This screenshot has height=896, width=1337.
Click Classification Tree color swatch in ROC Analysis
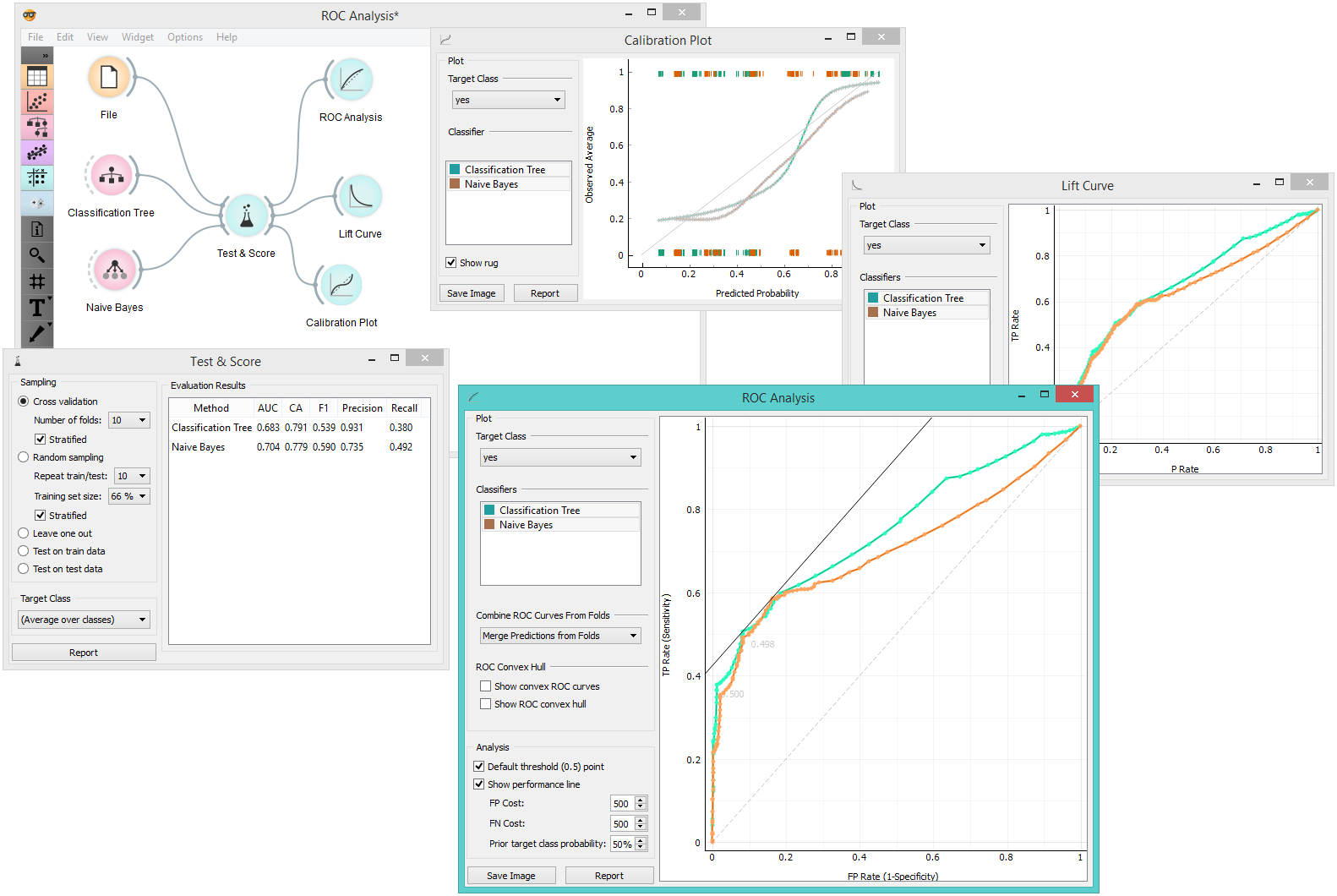489,511
